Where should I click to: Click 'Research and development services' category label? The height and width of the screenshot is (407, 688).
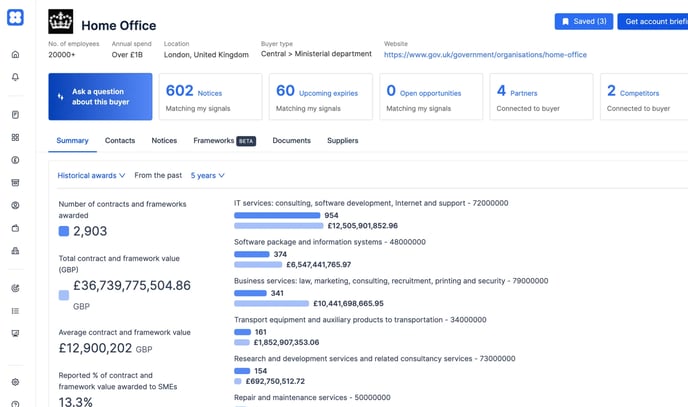(374, 359)
